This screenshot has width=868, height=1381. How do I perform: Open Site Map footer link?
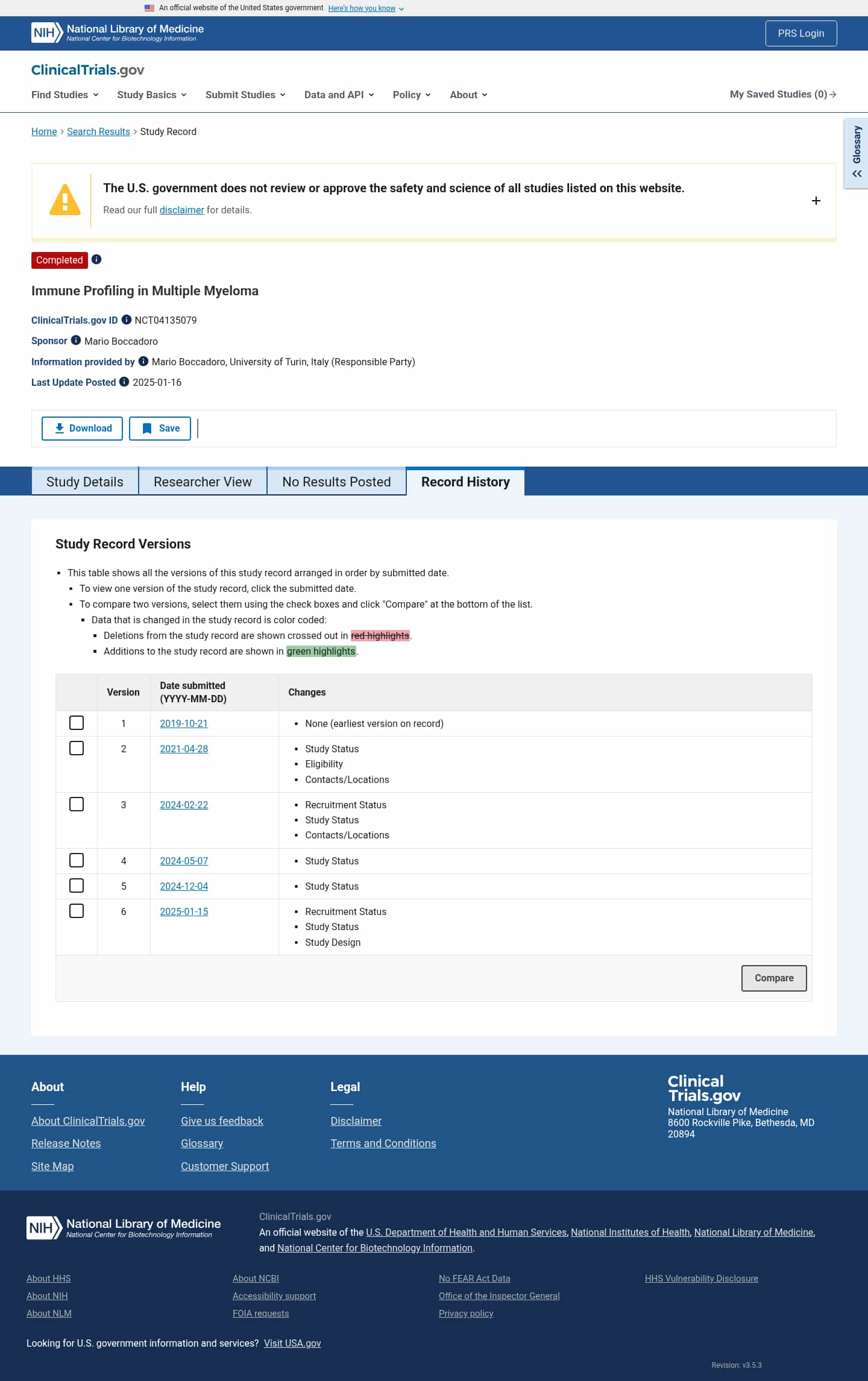(52, 1166)
